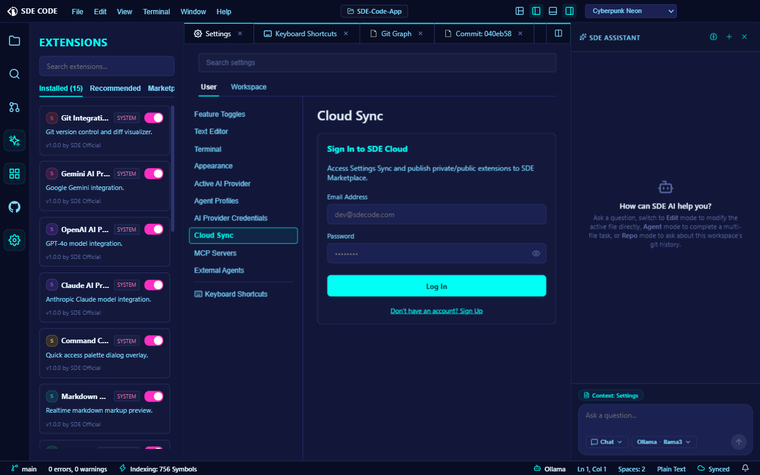760x475 pixels.
Task: Click the Email Address input field
Action: [437, 214]
